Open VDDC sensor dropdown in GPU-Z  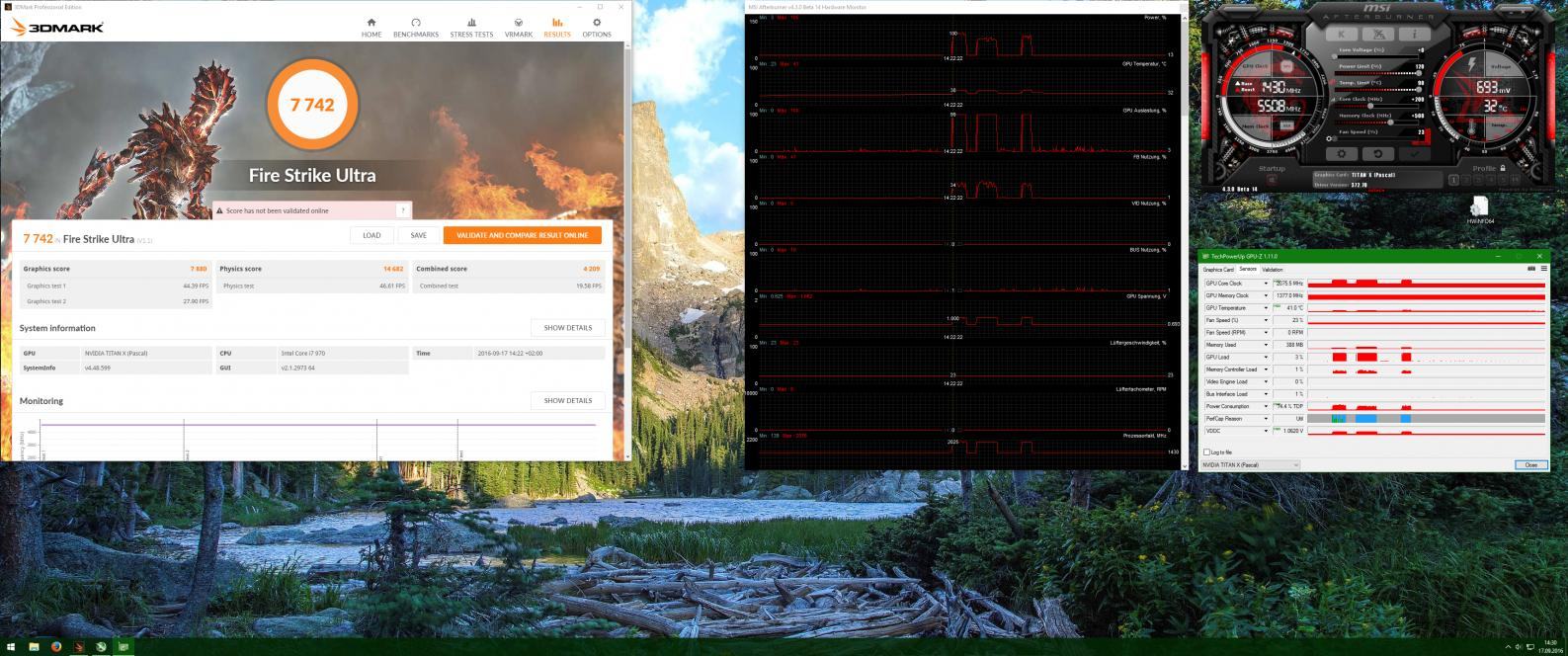coord(1266,431)
